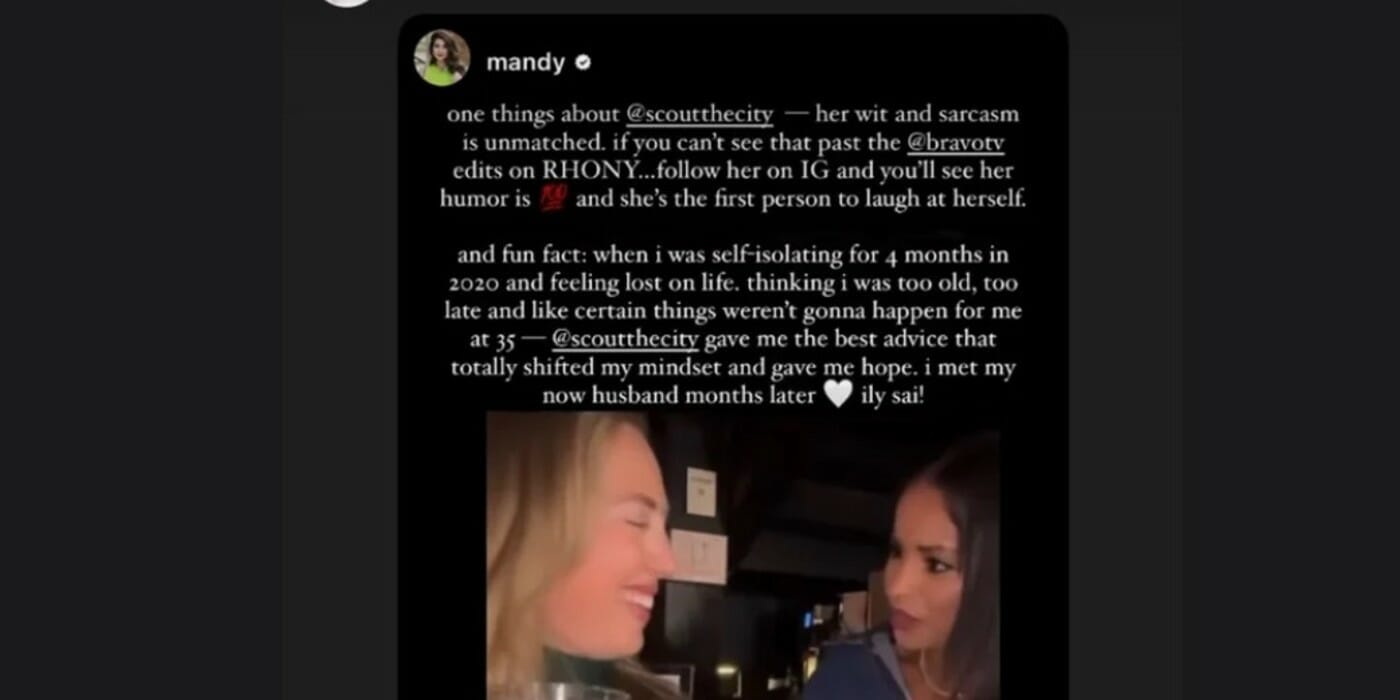Click the verified badge beside mandy

click(584, 63)
